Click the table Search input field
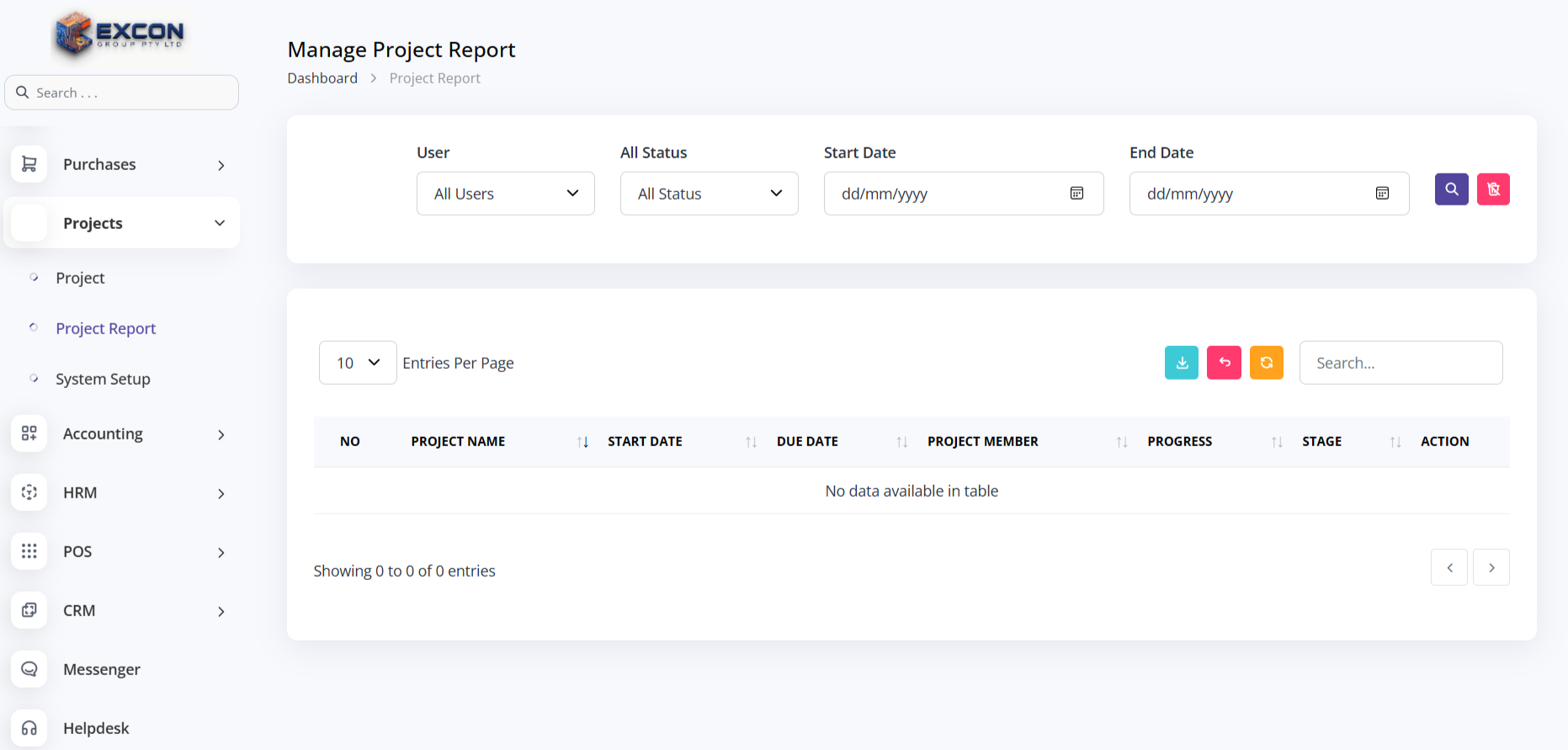The width and height of the screenshot is (1568, 750). tap(1401, 363)
